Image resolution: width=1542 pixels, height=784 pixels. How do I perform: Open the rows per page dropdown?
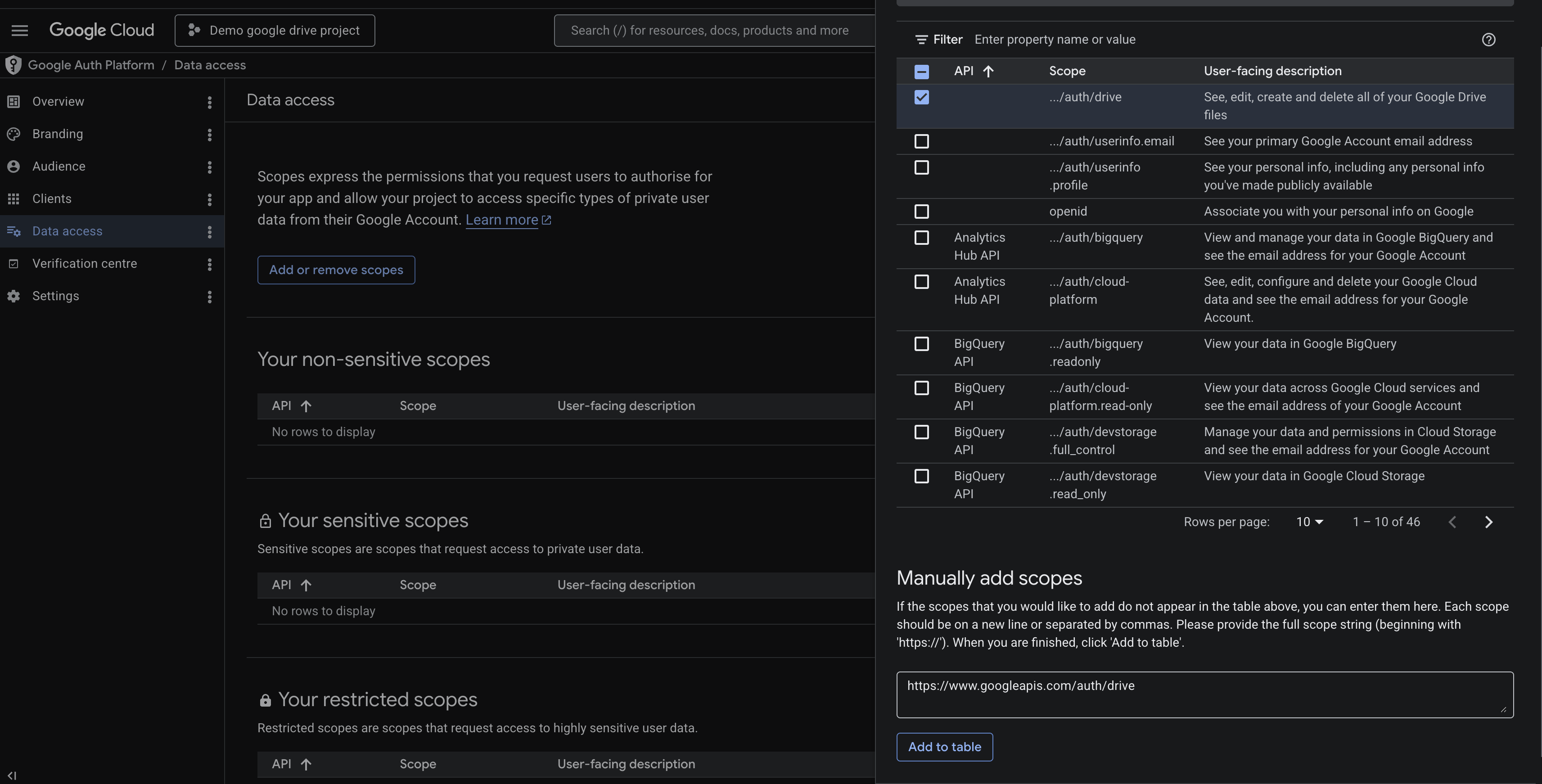point(1309,522)
